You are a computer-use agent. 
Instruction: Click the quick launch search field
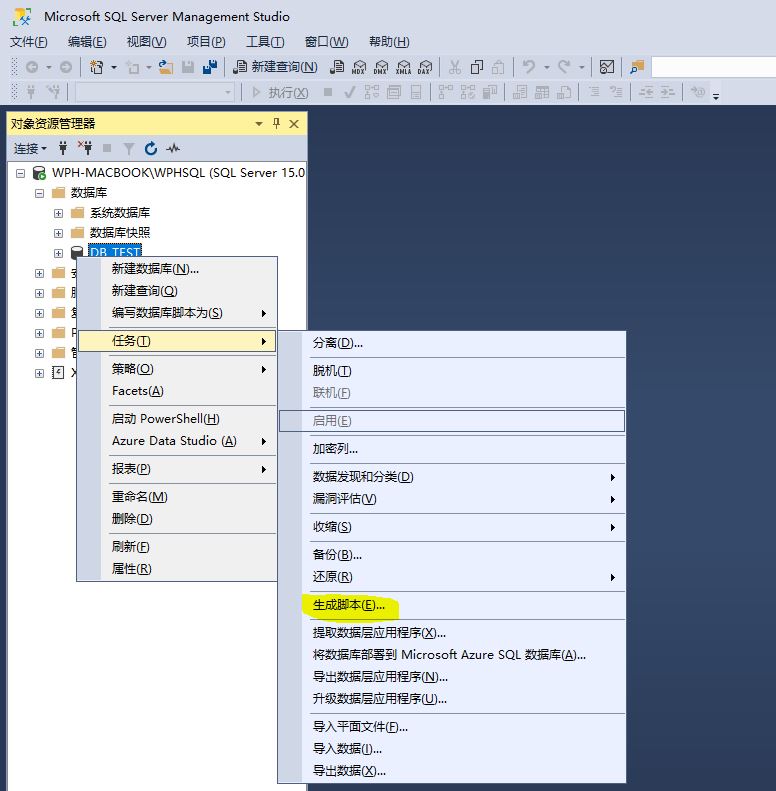tap(713, 67)
